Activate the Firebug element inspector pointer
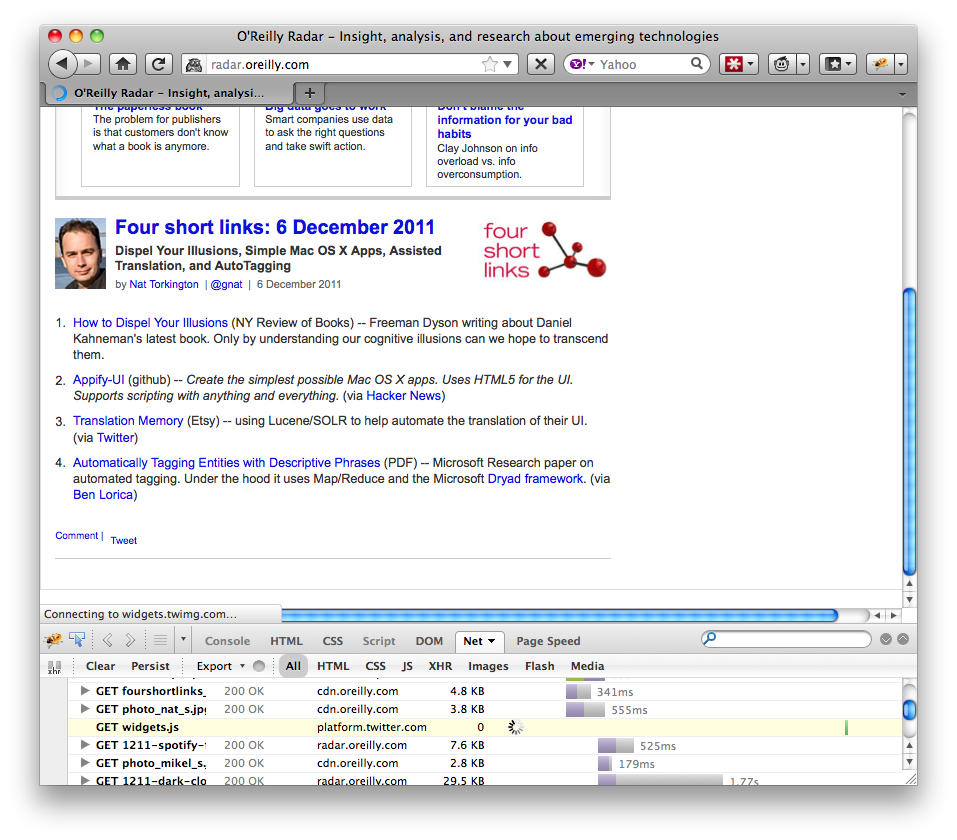This screenshot has width=957, height=840. (x=77, y=640)
